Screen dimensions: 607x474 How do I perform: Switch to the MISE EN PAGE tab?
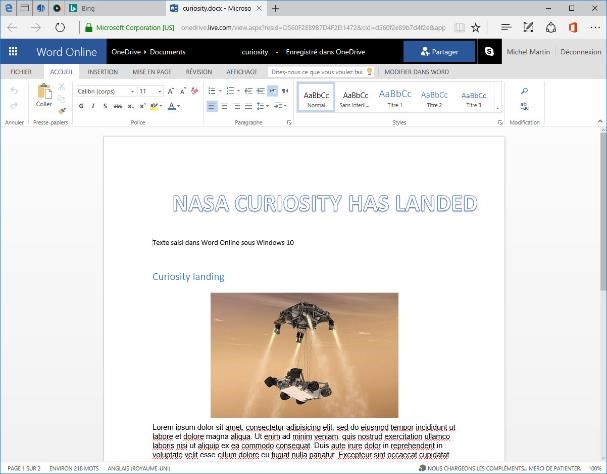152,72
